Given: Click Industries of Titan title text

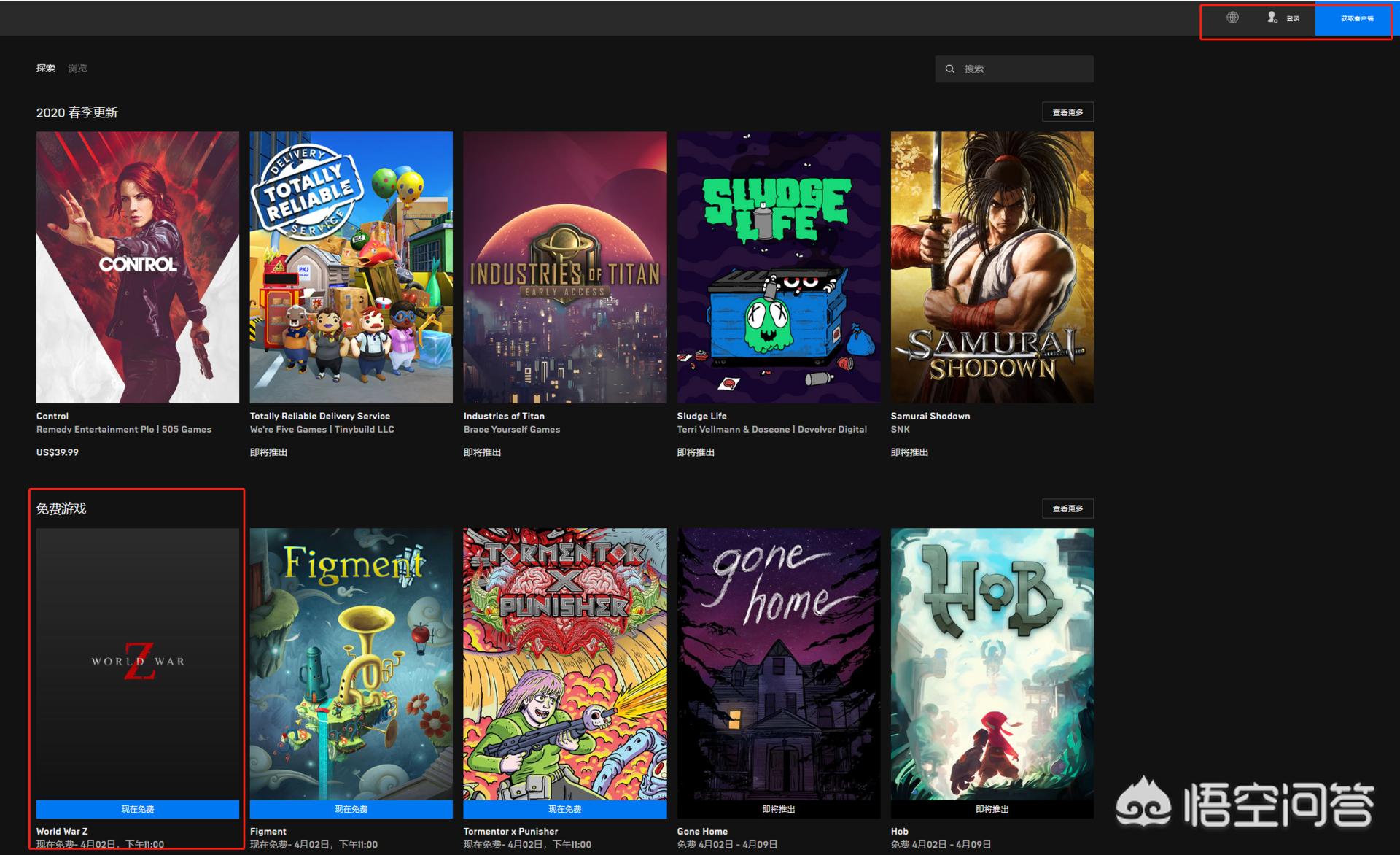Looking at the screenshot, I should [504, 416].
